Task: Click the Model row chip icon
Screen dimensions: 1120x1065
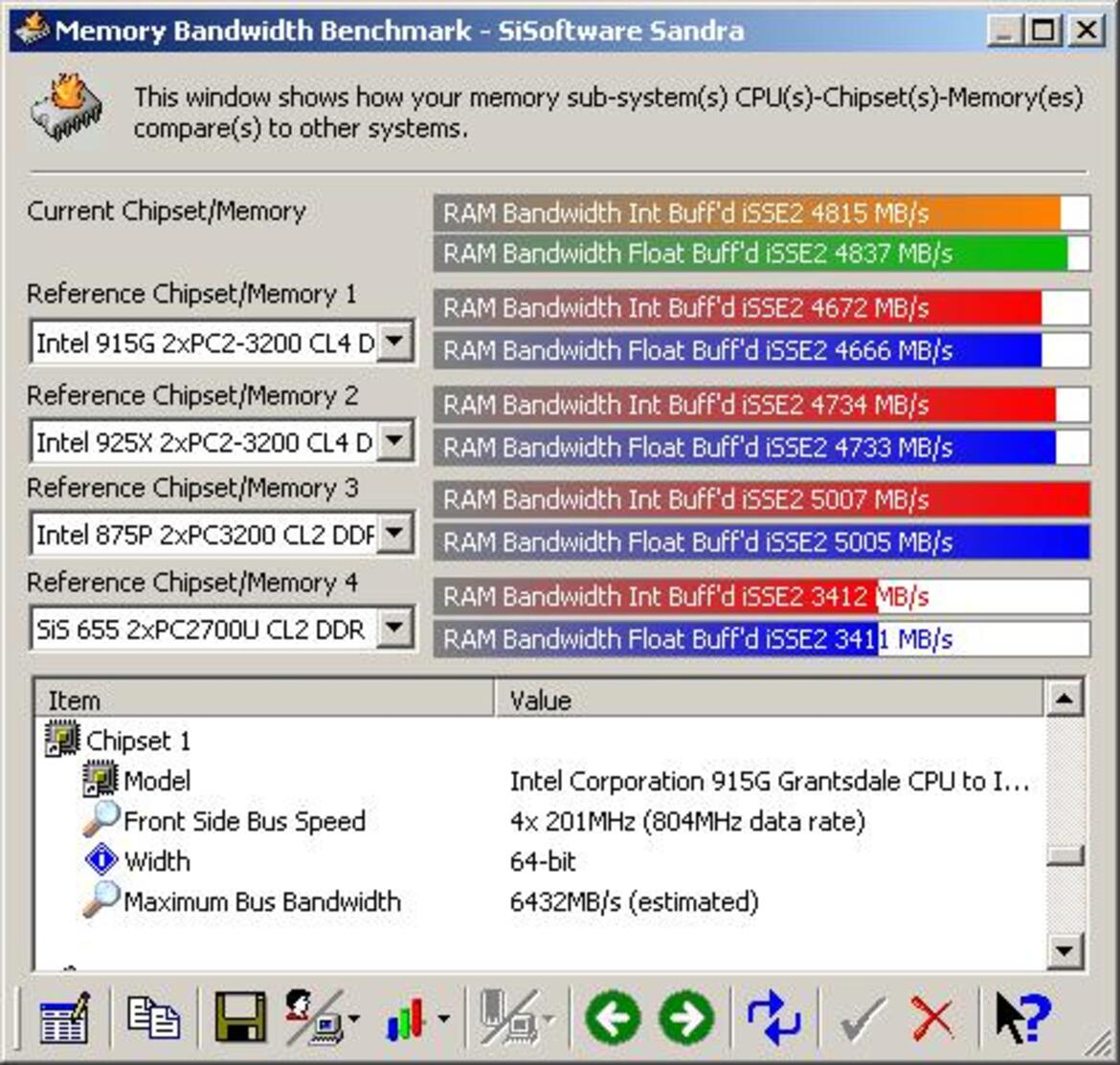Action: pos(100,780)
